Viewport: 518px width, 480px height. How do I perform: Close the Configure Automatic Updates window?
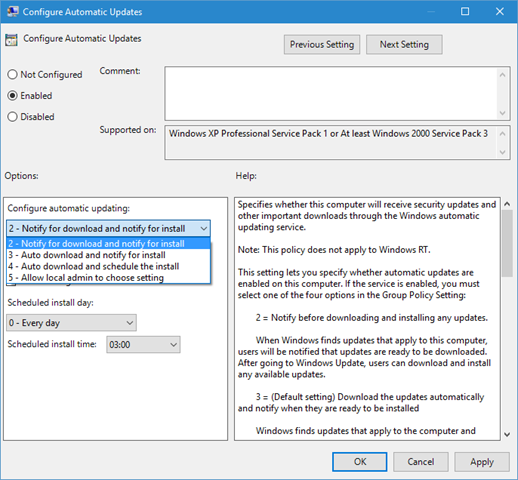(500, 11)
